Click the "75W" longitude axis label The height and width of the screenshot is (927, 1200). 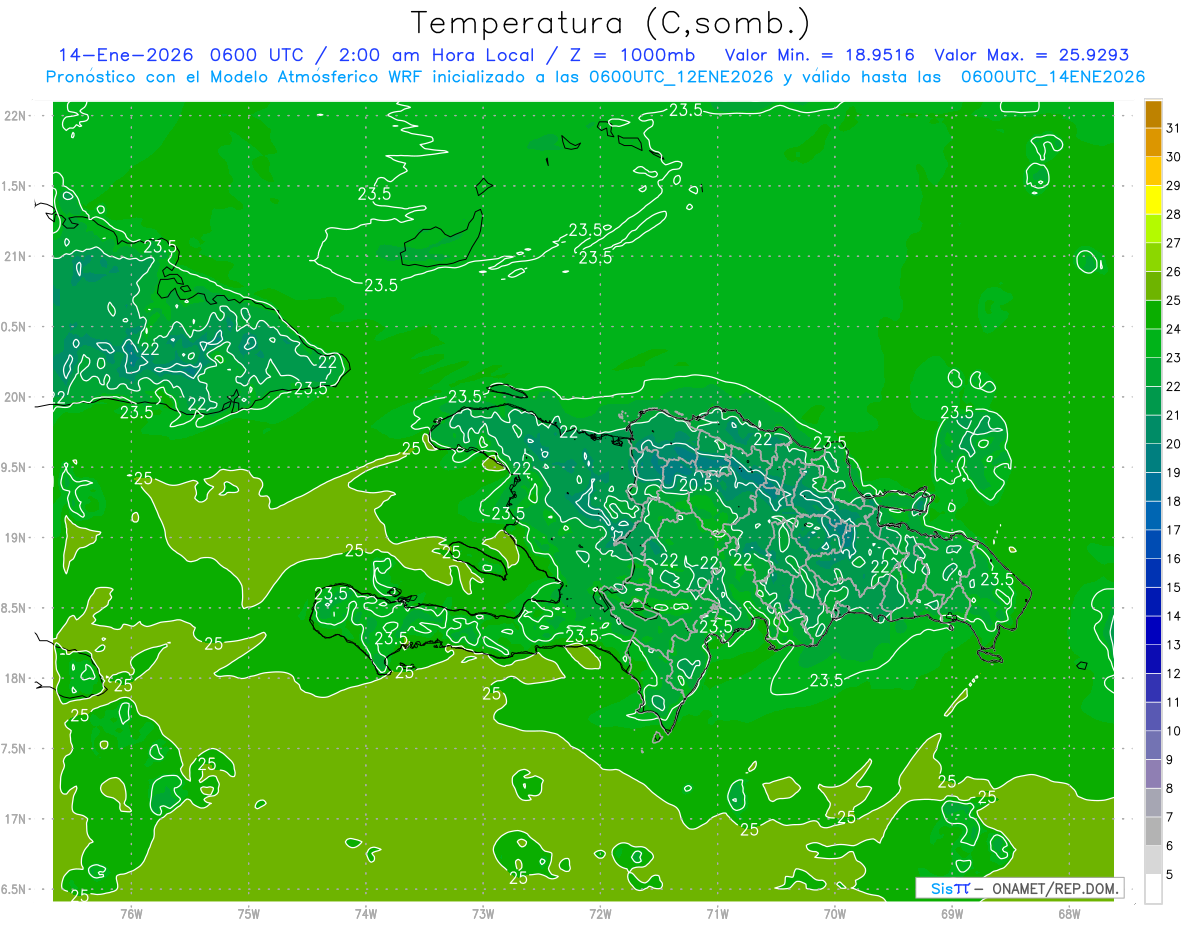(249, 913)
